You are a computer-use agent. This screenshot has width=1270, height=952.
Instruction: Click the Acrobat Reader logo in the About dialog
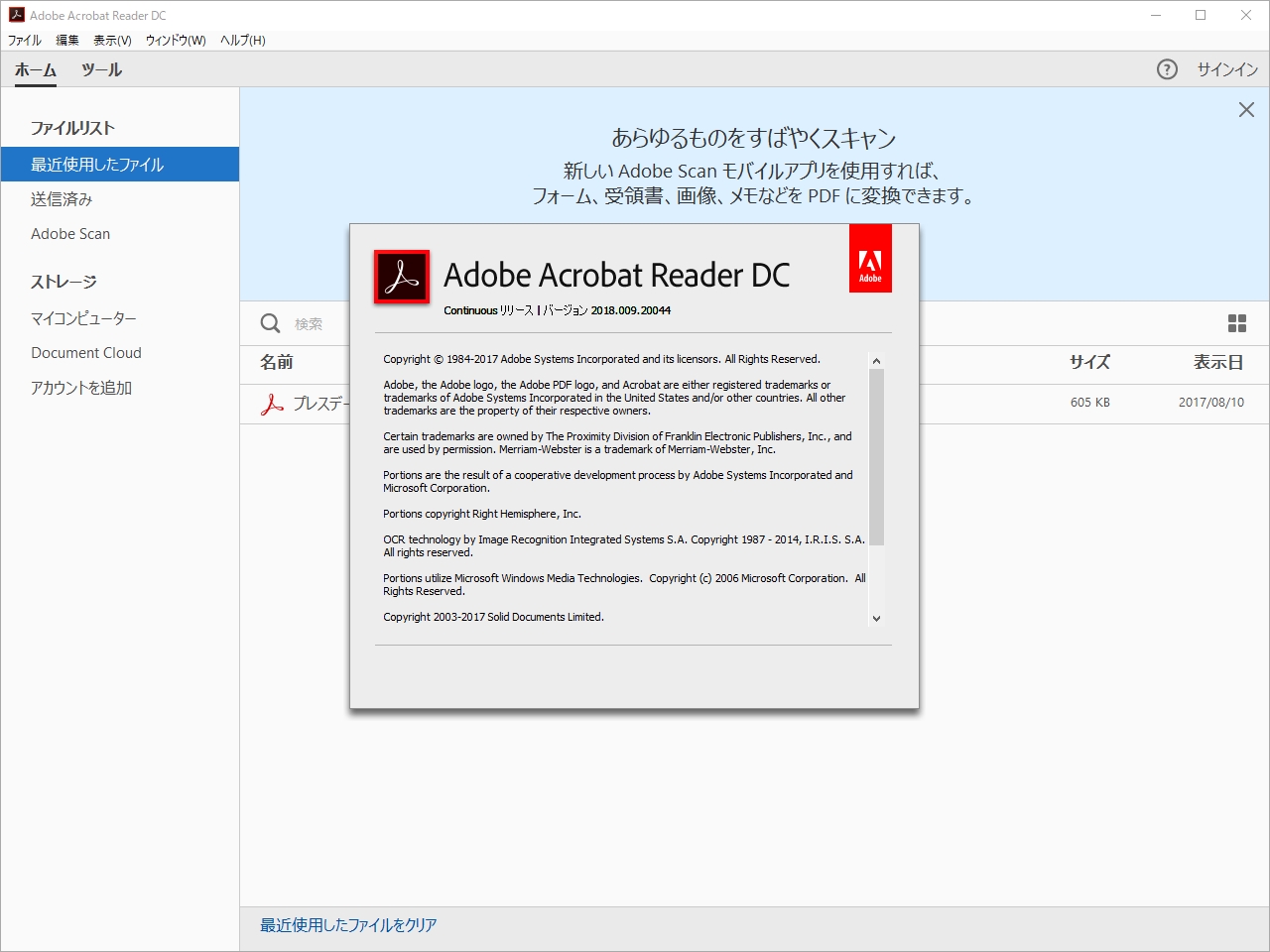(x=401, y=278)
